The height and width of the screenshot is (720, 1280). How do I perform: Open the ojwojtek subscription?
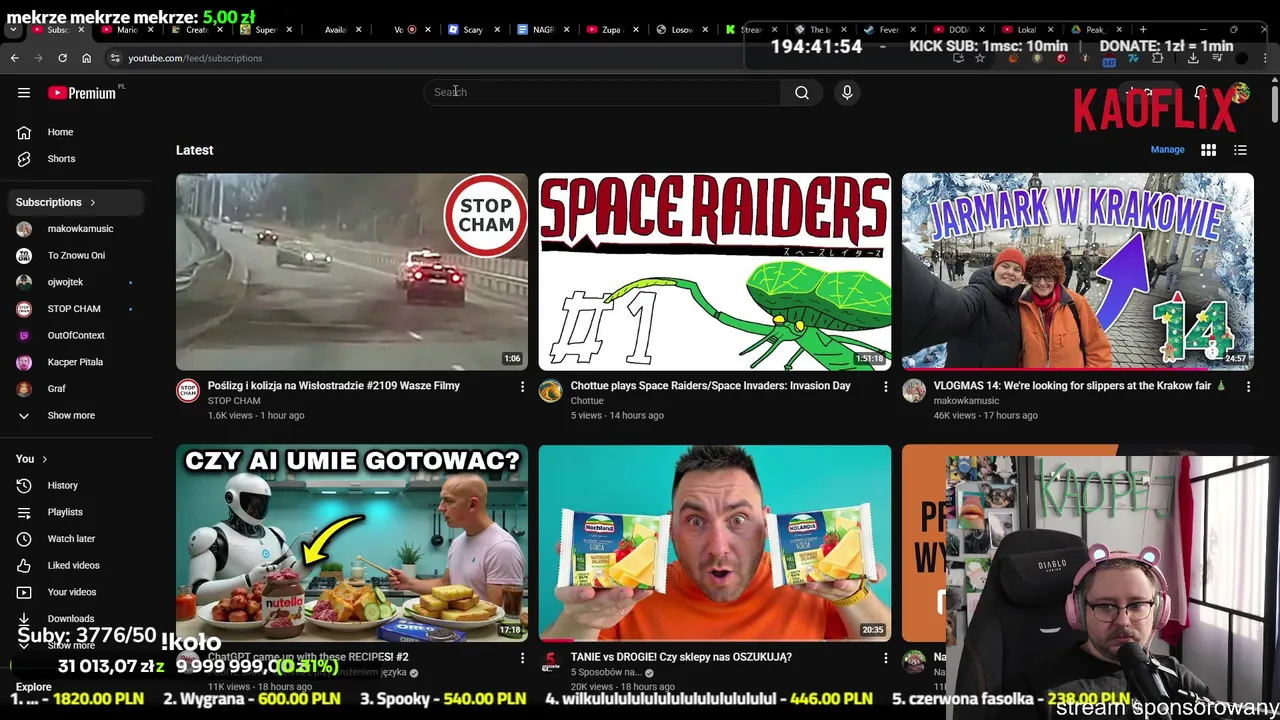pos(76,282)
